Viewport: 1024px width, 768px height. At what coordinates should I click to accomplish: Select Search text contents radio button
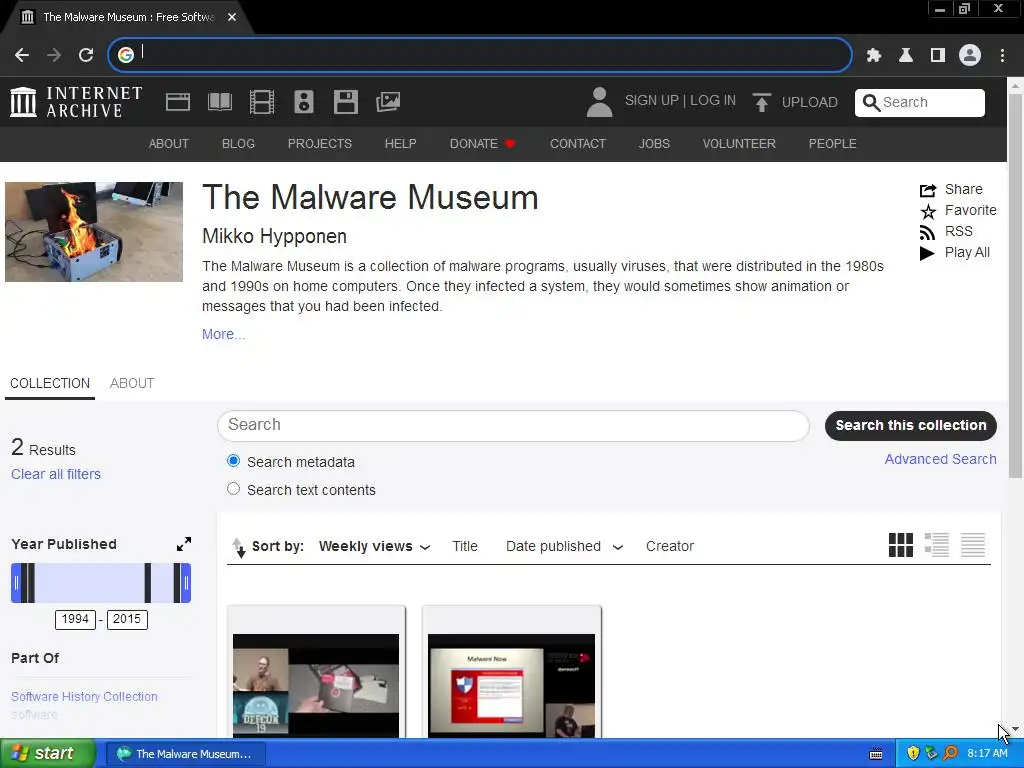(x=233, y=489)
